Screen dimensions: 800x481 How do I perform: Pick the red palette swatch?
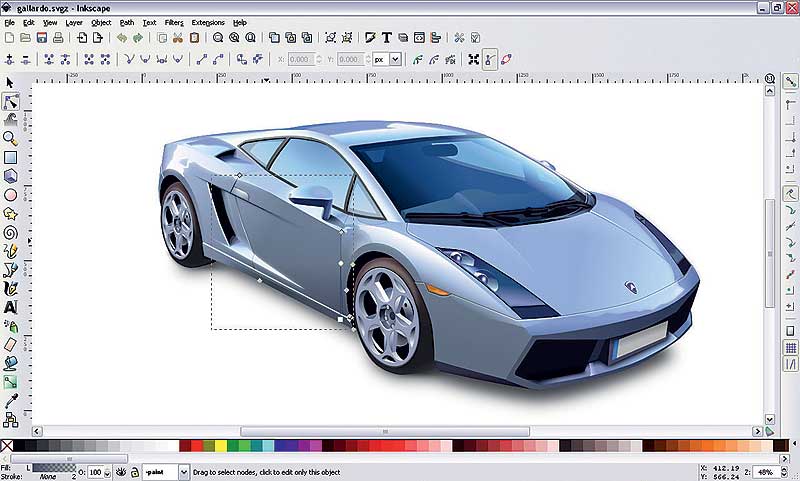coord(197,446)
